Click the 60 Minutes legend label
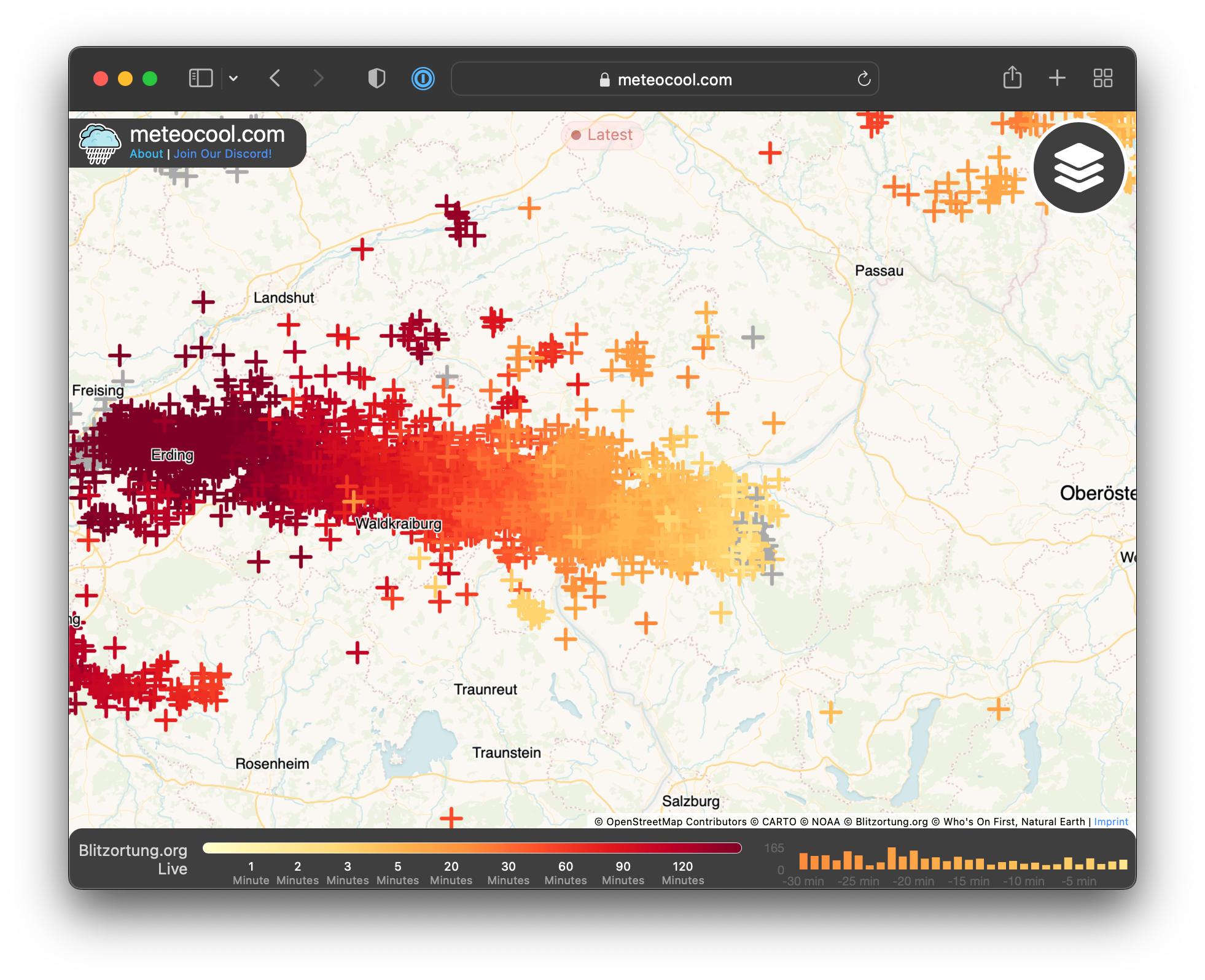This screenshot has height=980, width=1205. (x=565, y=873)
